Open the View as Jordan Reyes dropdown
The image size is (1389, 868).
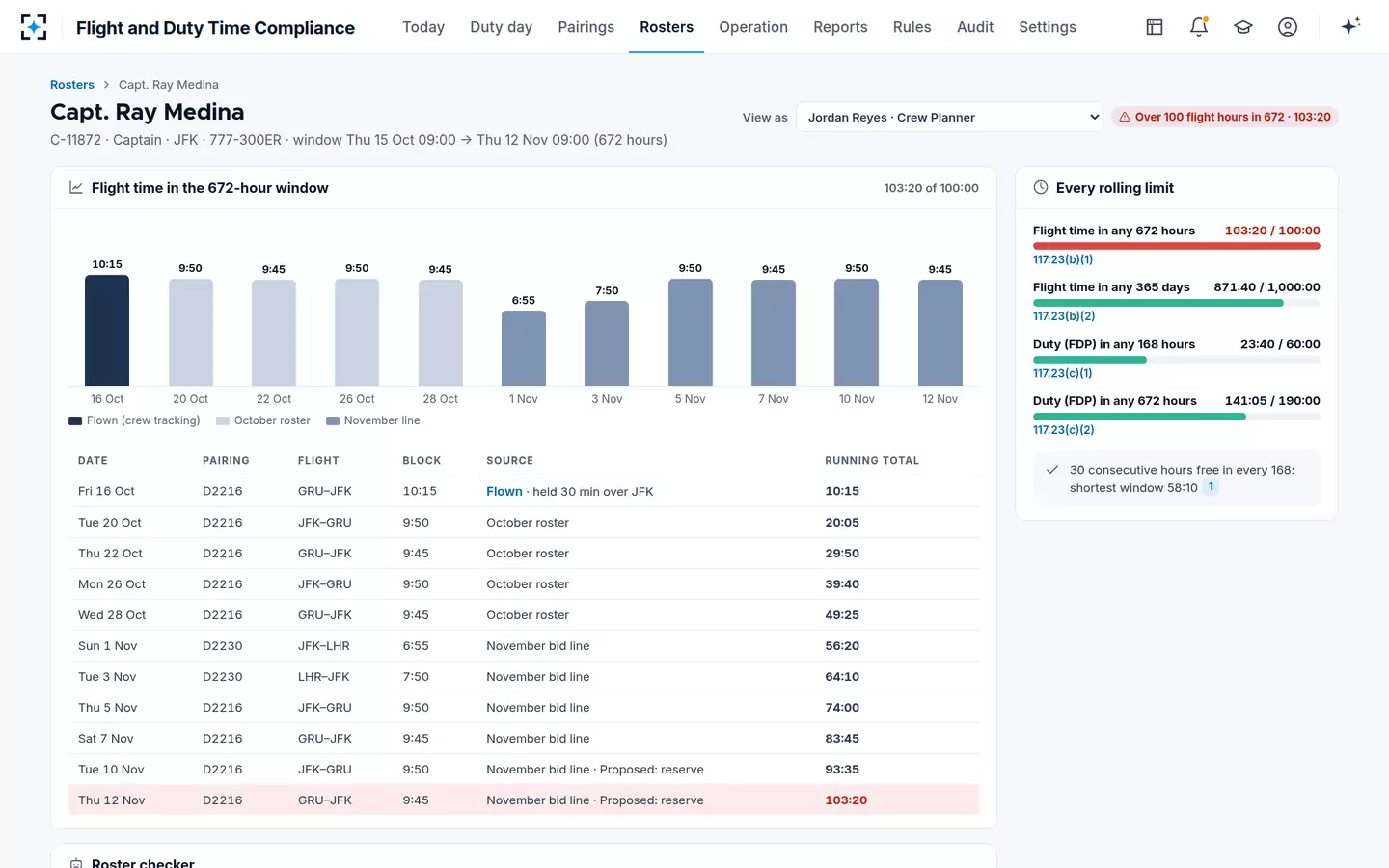tap(949, 117)
